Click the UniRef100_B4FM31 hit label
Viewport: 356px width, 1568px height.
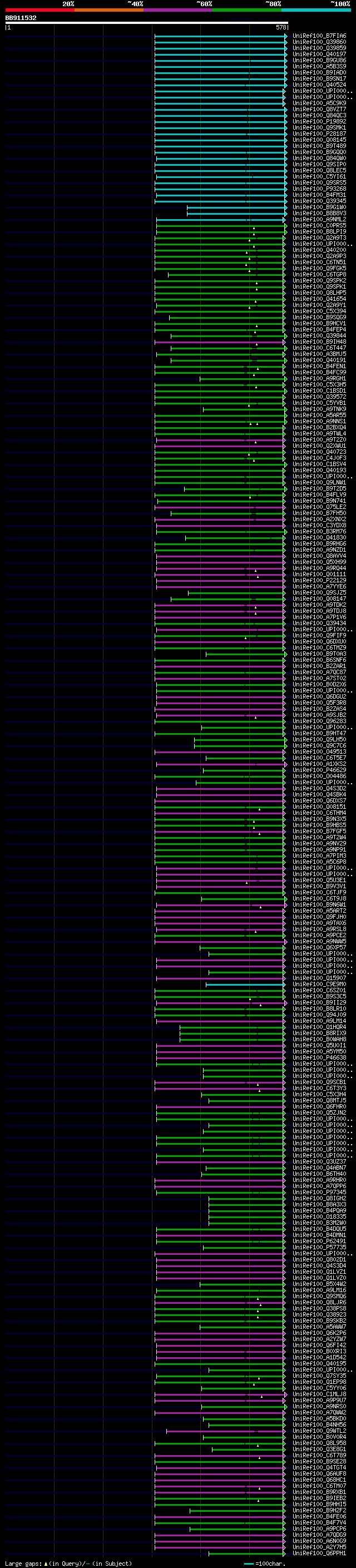tap(319, 195)
